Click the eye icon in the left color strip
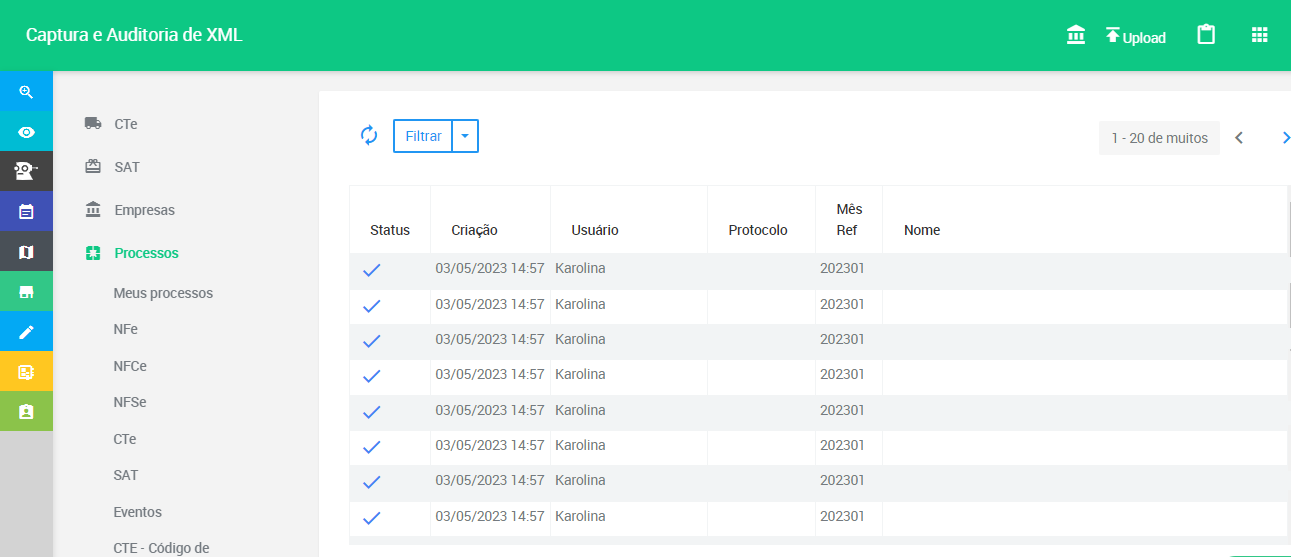Viewport: 1291px width, 557px height. (26, 132)
